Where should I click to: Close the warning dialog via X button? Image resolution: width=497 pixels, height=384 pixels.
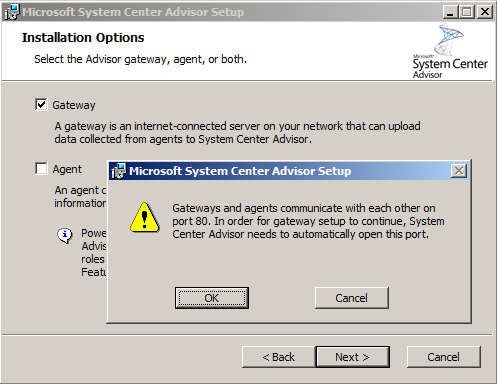[459, 171]
